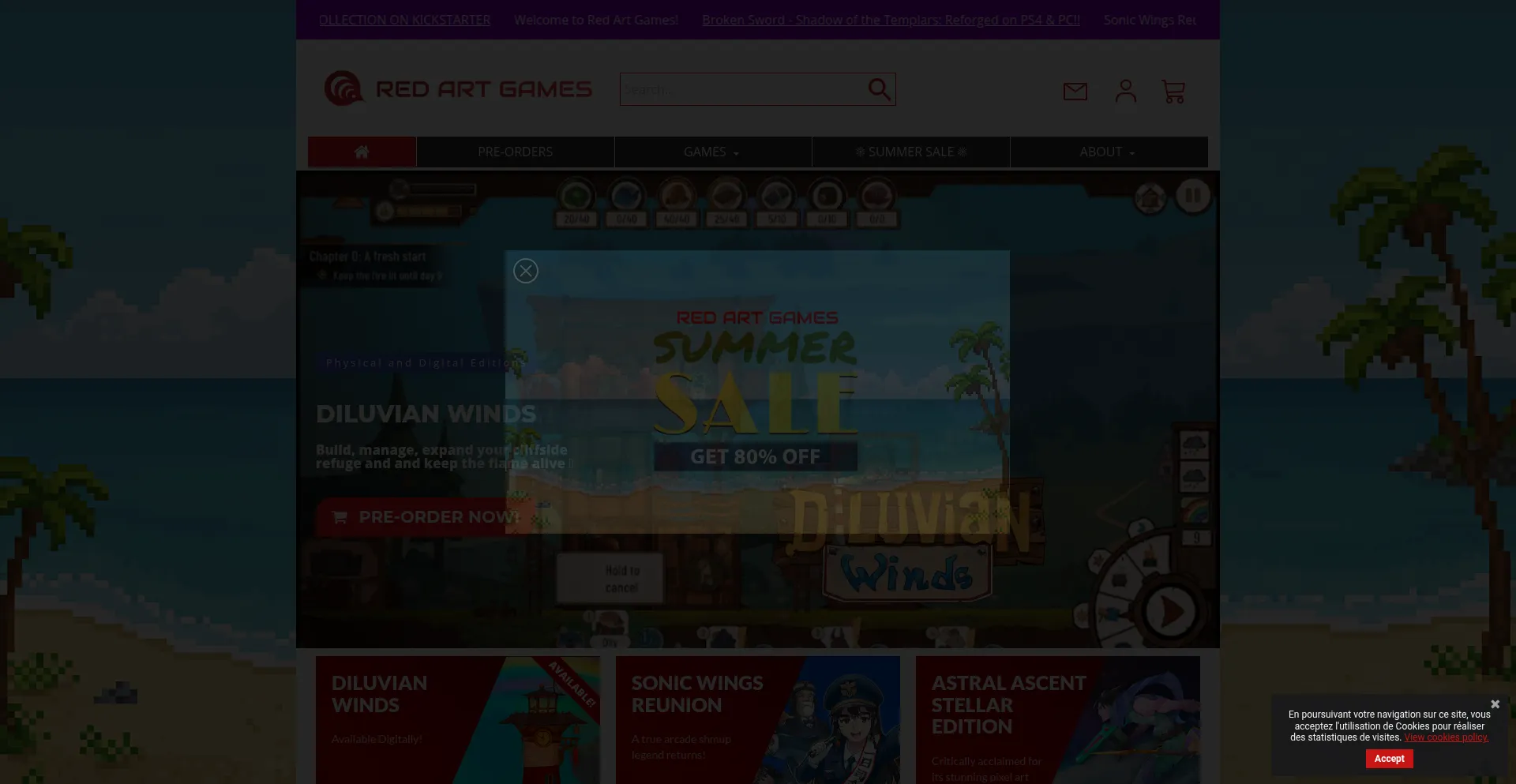Click Welcome to Red Art Games text

tap(596, 20)
